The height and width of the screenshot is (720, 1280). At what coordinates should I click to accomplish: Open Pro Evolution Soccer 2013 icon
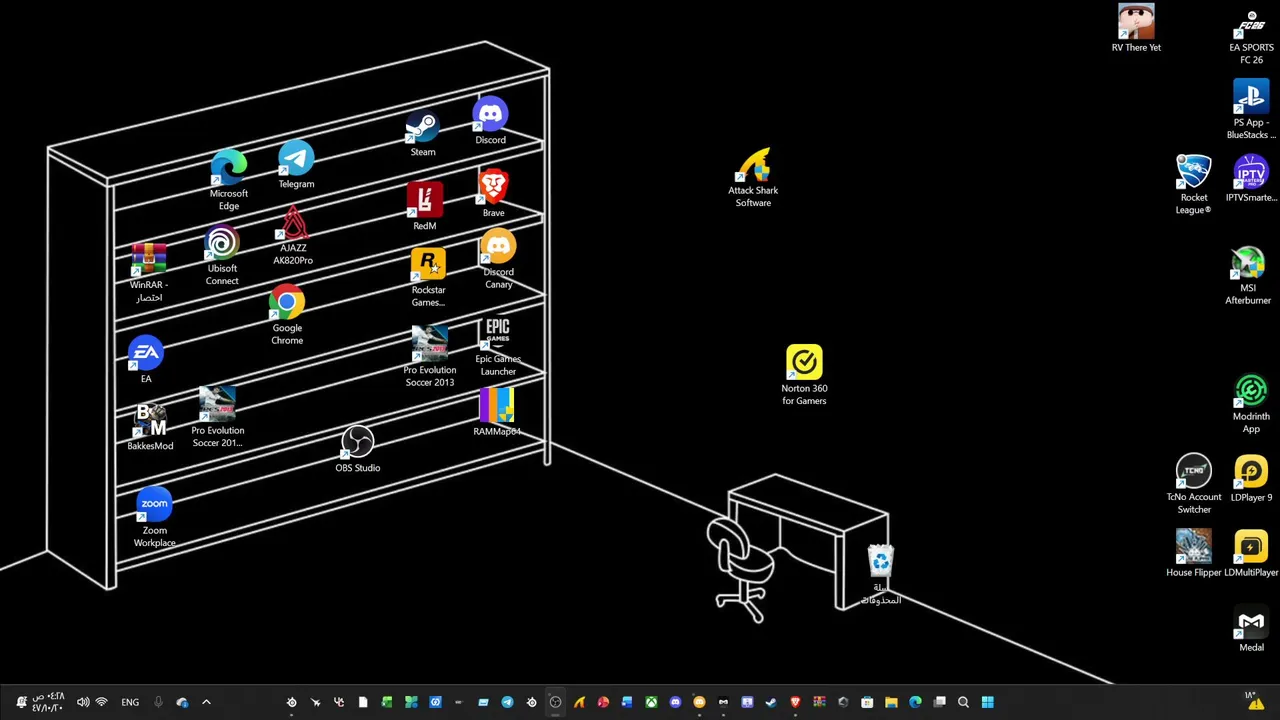430,357
